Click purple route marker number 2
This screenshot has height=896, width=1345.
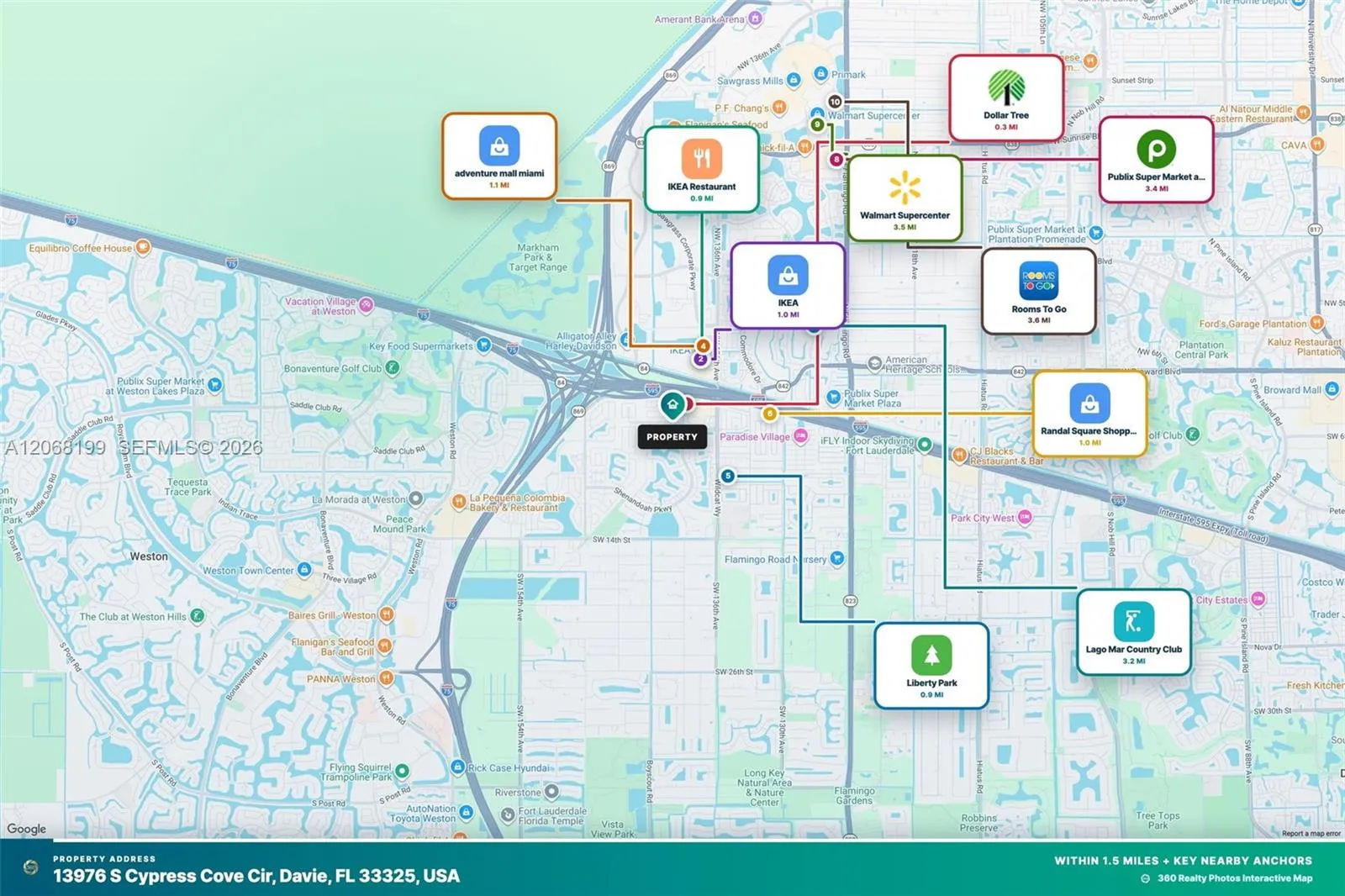[x=701, y=359]
